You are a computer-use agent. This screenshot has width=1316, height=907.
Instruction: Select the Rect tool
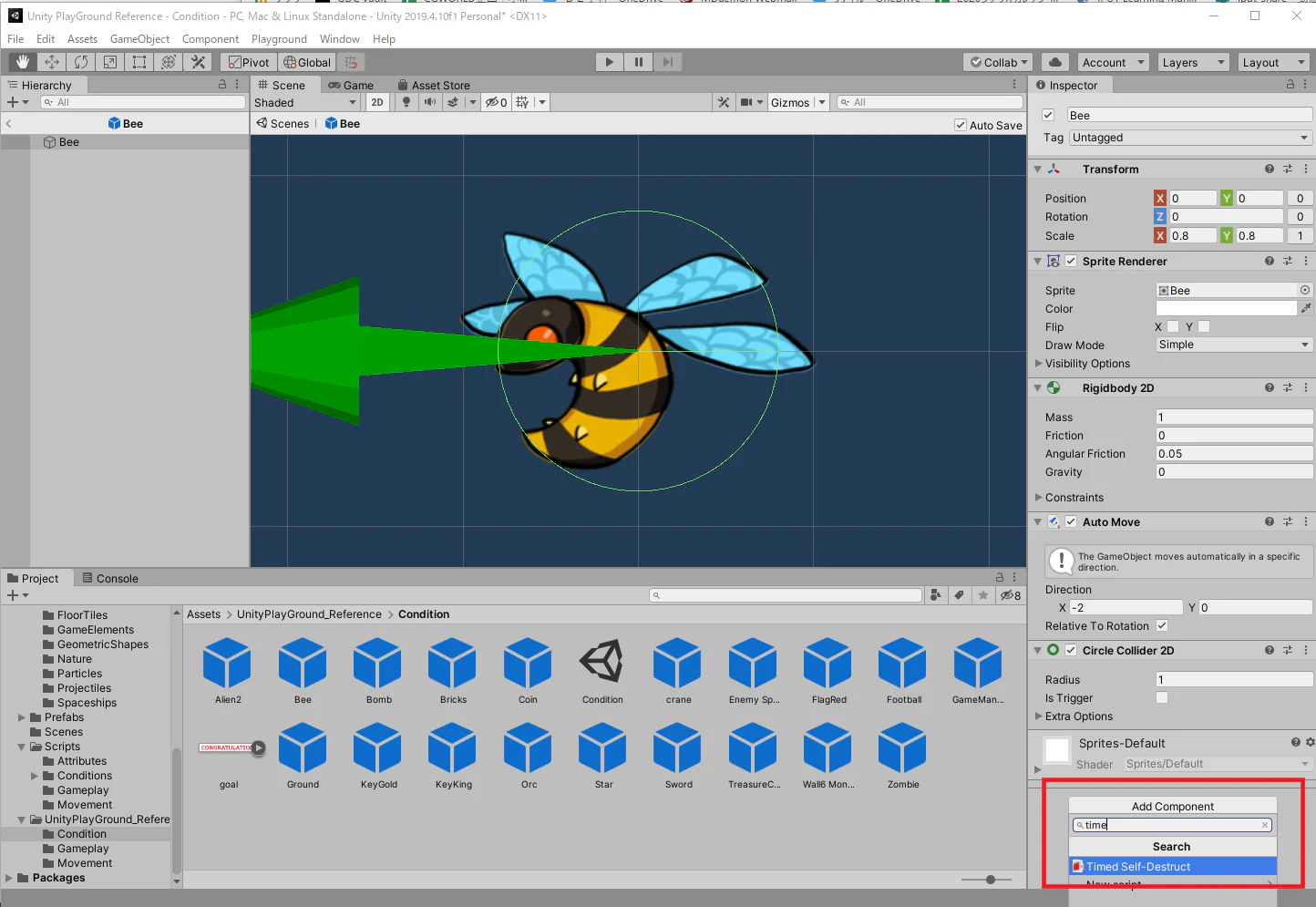pyautogui.click(x=139, y=62)
